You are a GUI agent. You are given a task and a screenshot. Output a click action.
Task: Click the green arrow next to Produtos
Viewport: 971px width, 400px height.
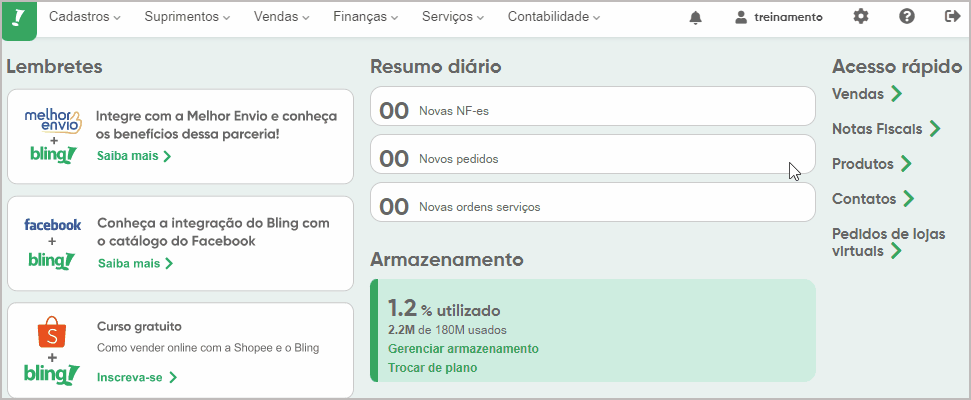point(906,164)
